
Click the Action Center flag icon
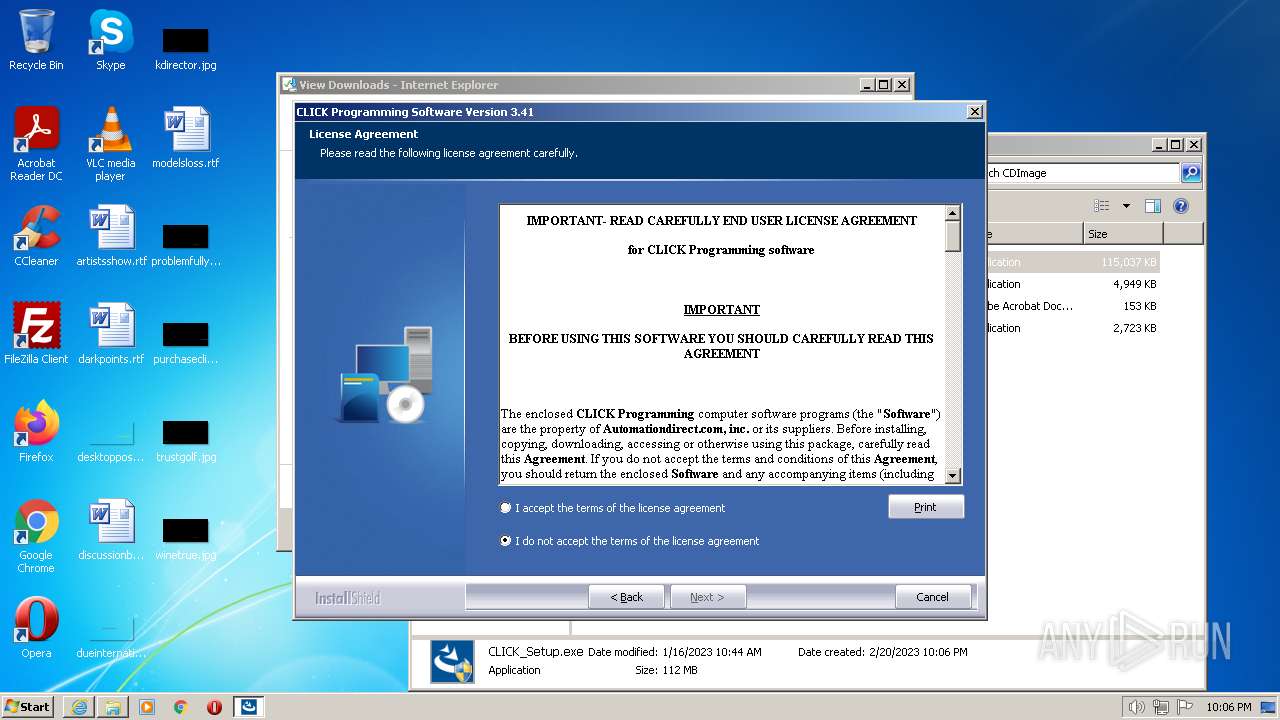coord(1185,706)
